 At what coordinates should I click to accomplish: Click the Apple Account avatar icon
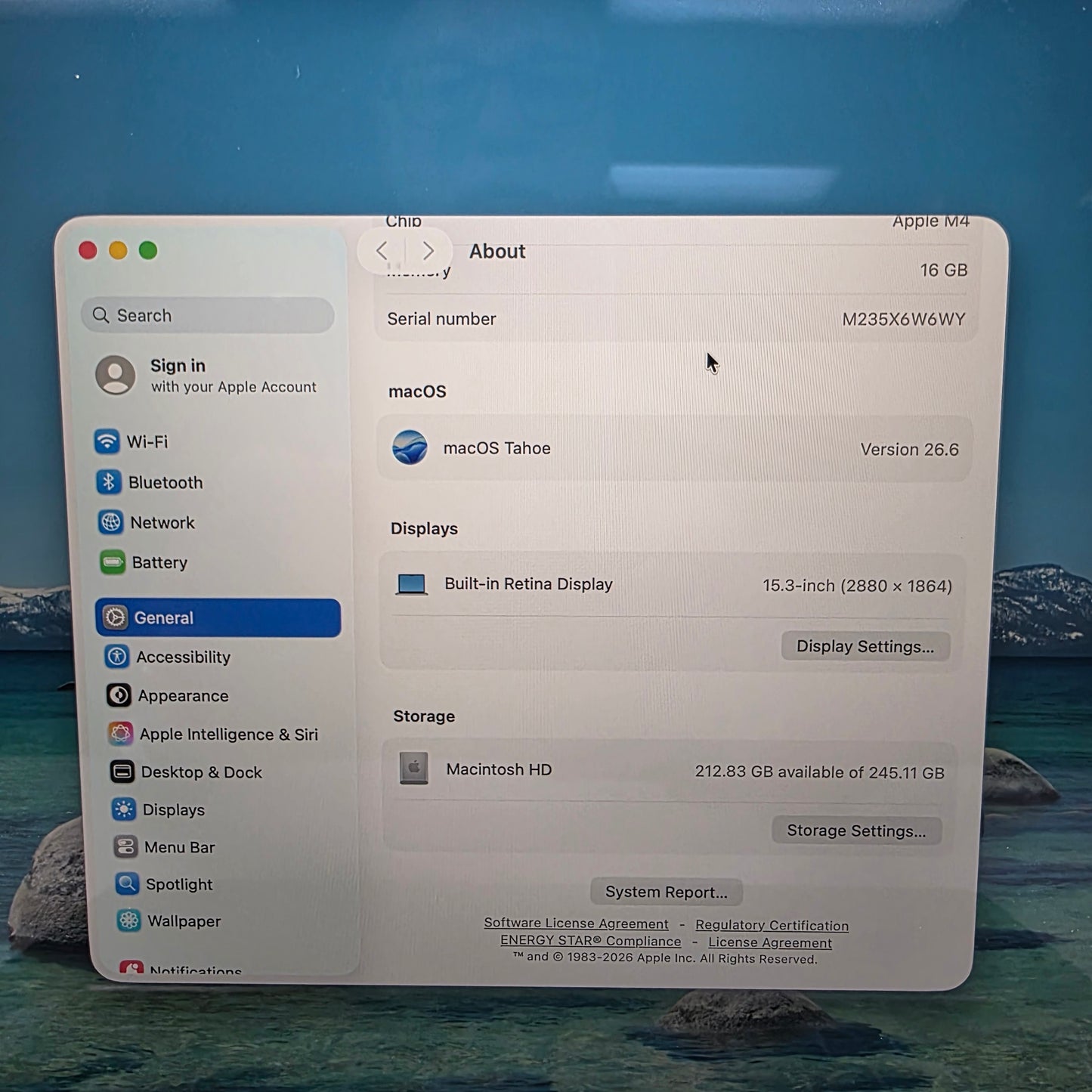(x=116, y=376)
